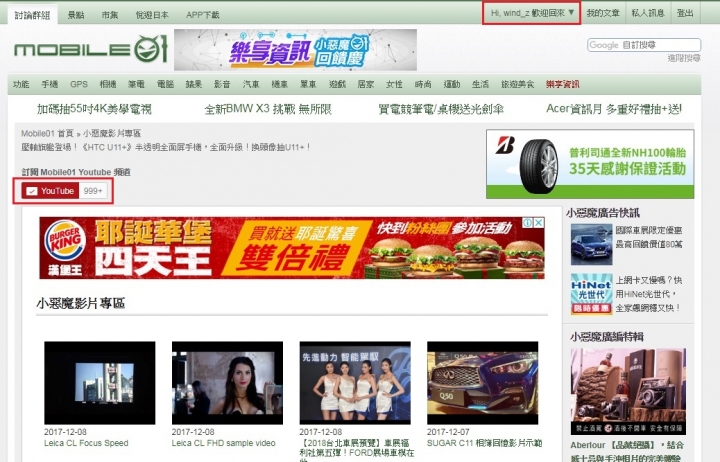Open the 居家 category menu

point(366,84)
